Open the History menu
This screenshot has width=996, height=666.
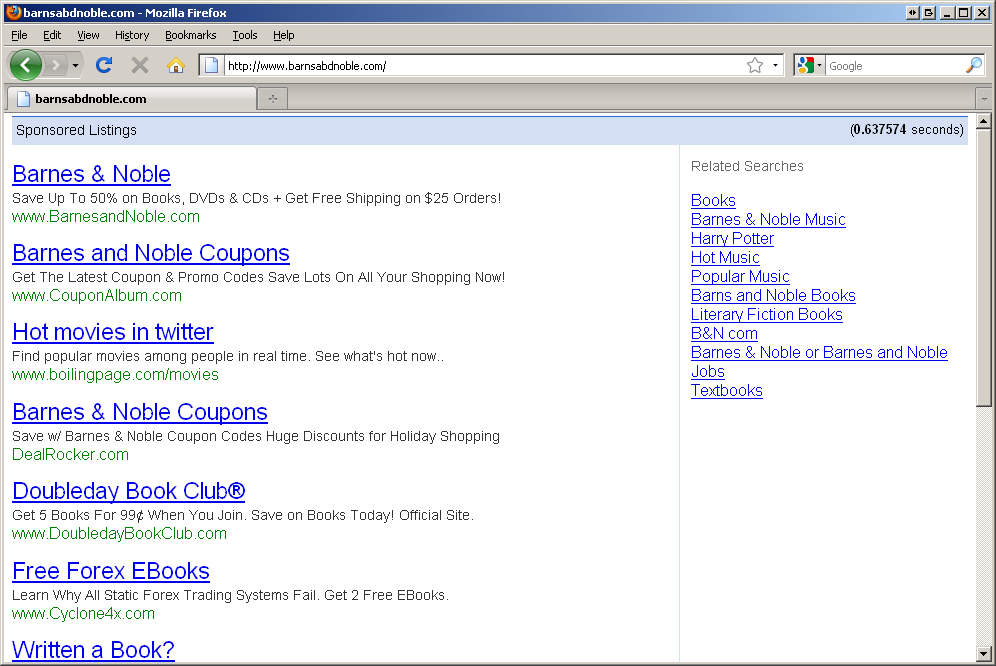(x=131, y=35)
